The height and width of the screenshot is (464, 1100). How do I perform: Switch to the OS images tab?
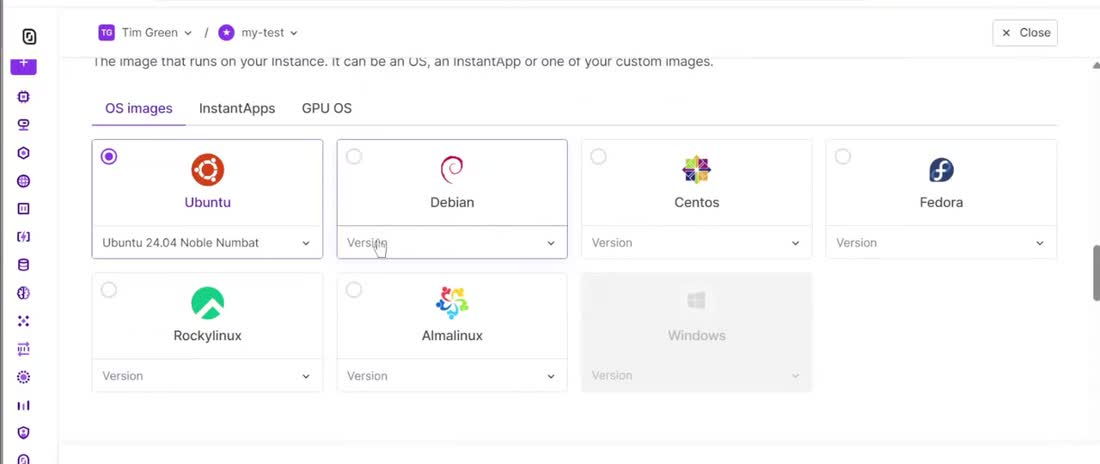coord(139,109)
